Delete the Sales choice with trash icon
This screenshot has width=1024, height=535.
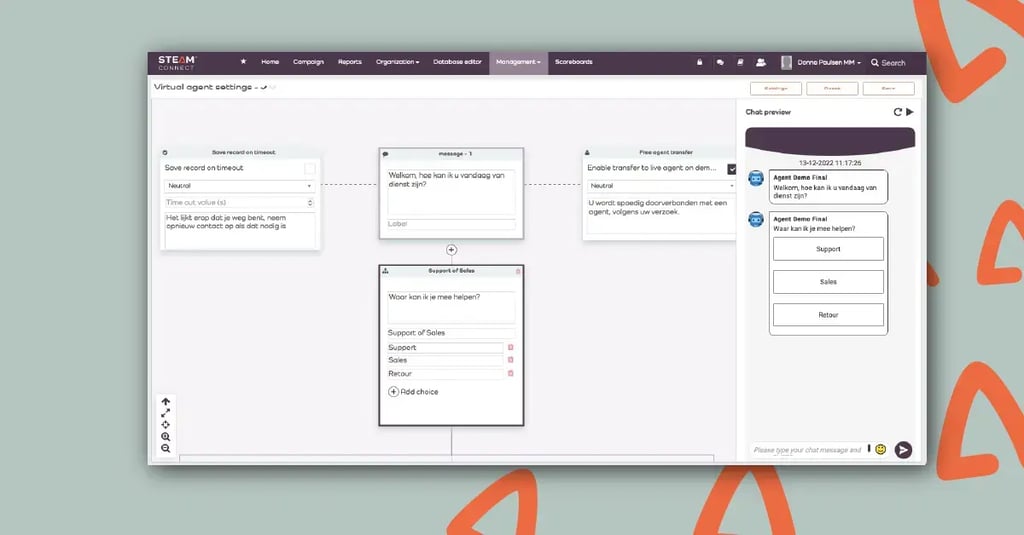511,360
